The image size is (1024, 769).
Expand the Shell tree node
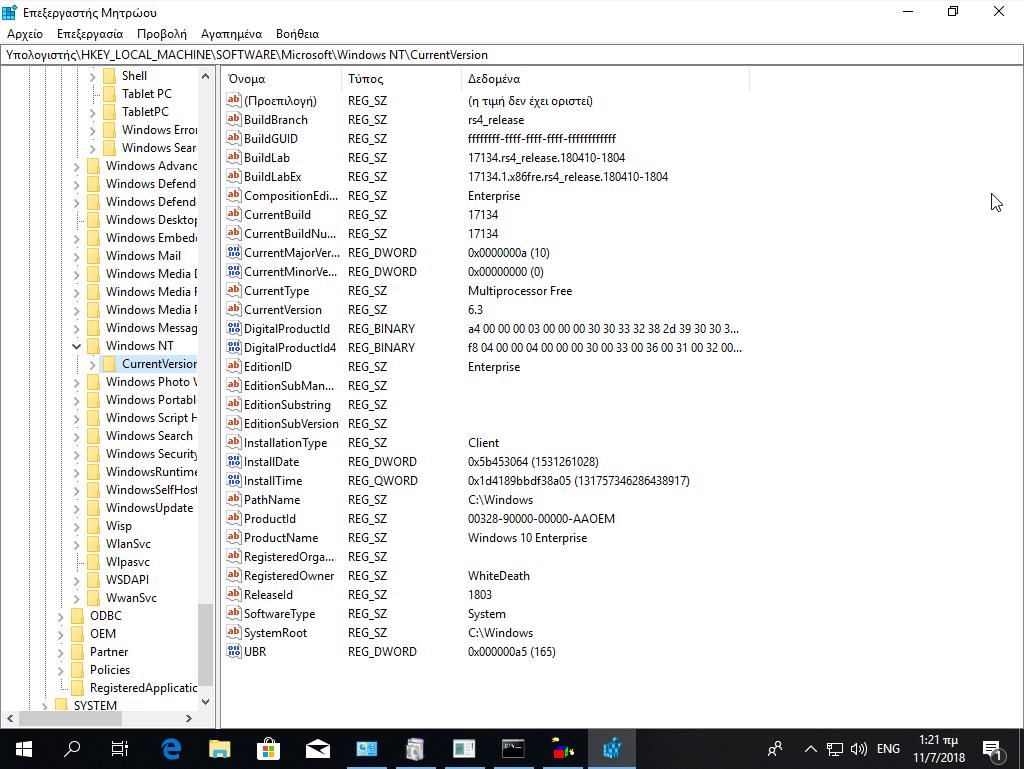(x=92, y=76)
